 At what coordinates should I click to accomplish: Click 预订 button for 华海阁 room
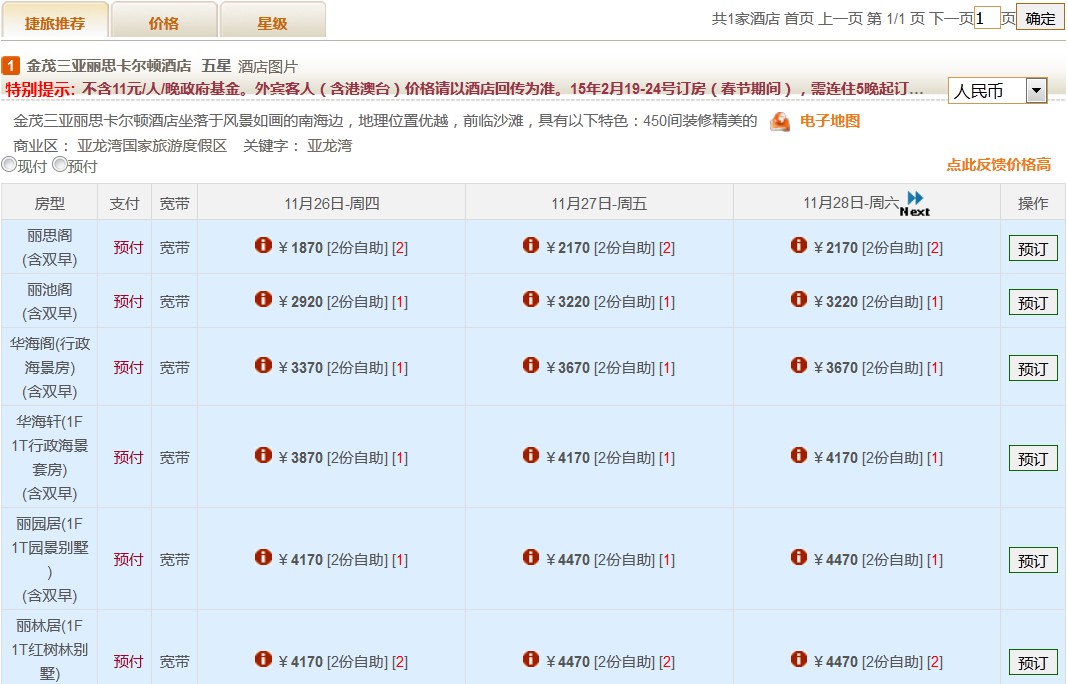pyautogui.click(x=1032, y=368)
